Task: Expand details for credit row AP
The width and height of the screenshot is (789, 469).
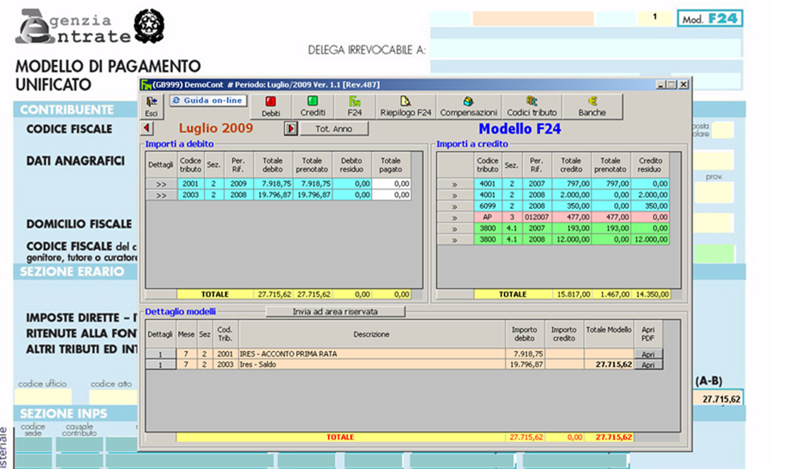Action: click(x=454, y=217)
